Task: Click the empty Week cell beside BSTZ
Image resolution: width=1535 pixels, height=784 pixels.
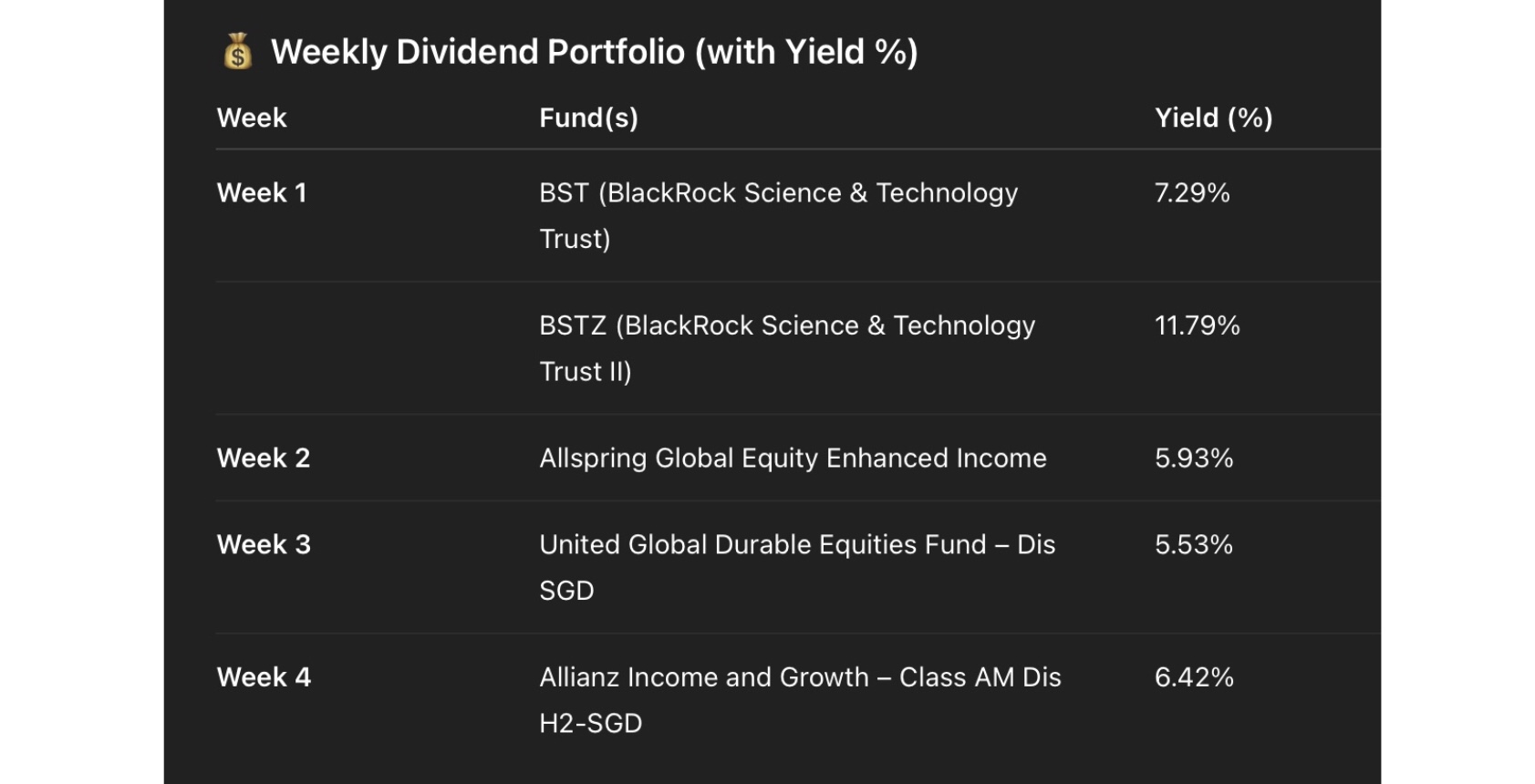Action: (365, 348)
